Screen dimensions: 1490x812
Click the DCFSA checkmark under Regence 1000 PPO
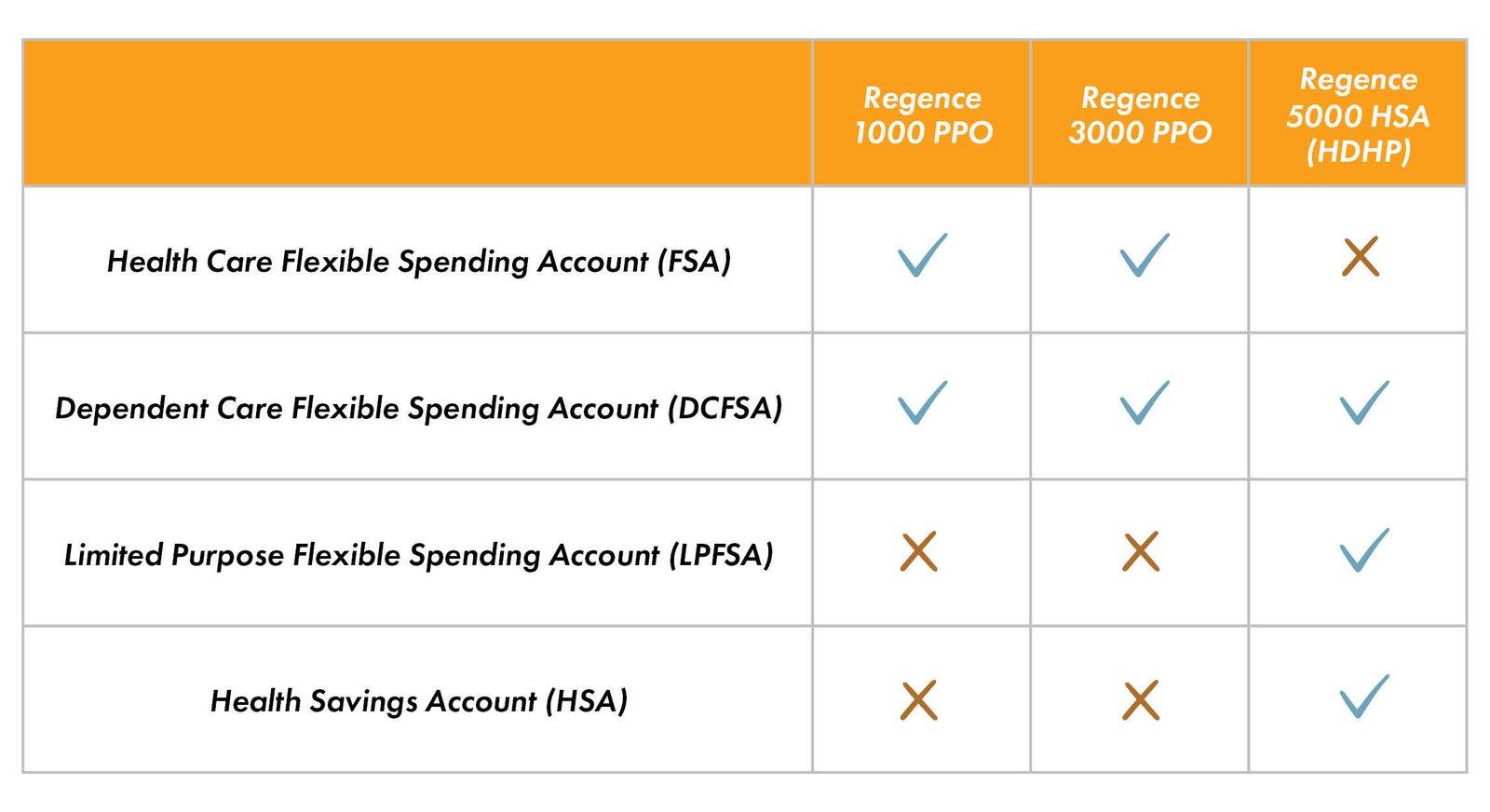click(922, 401)
